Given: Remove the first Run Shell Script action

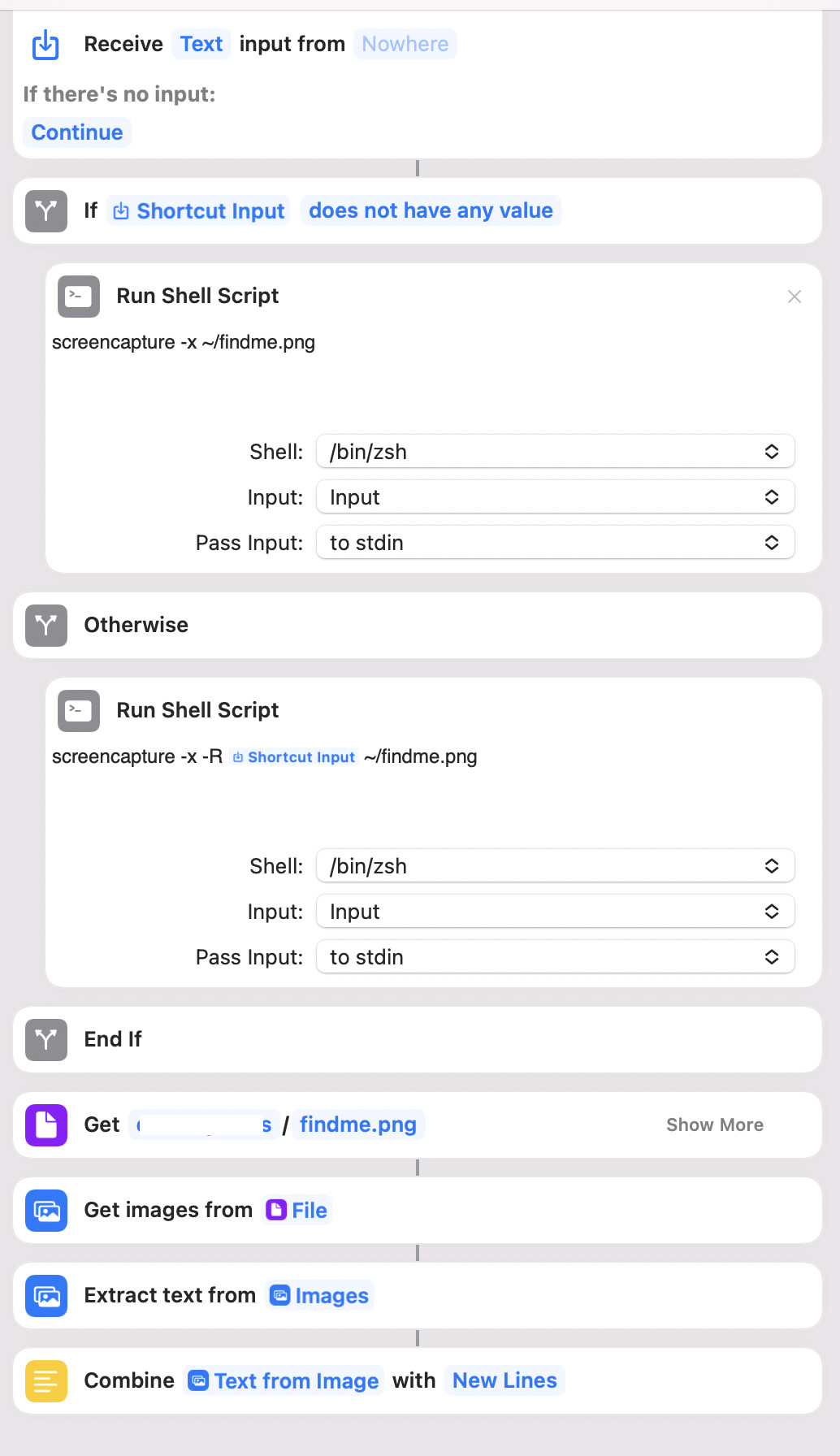Looking at the screenshot, I should pyautogui.click(x=795, y=297).
